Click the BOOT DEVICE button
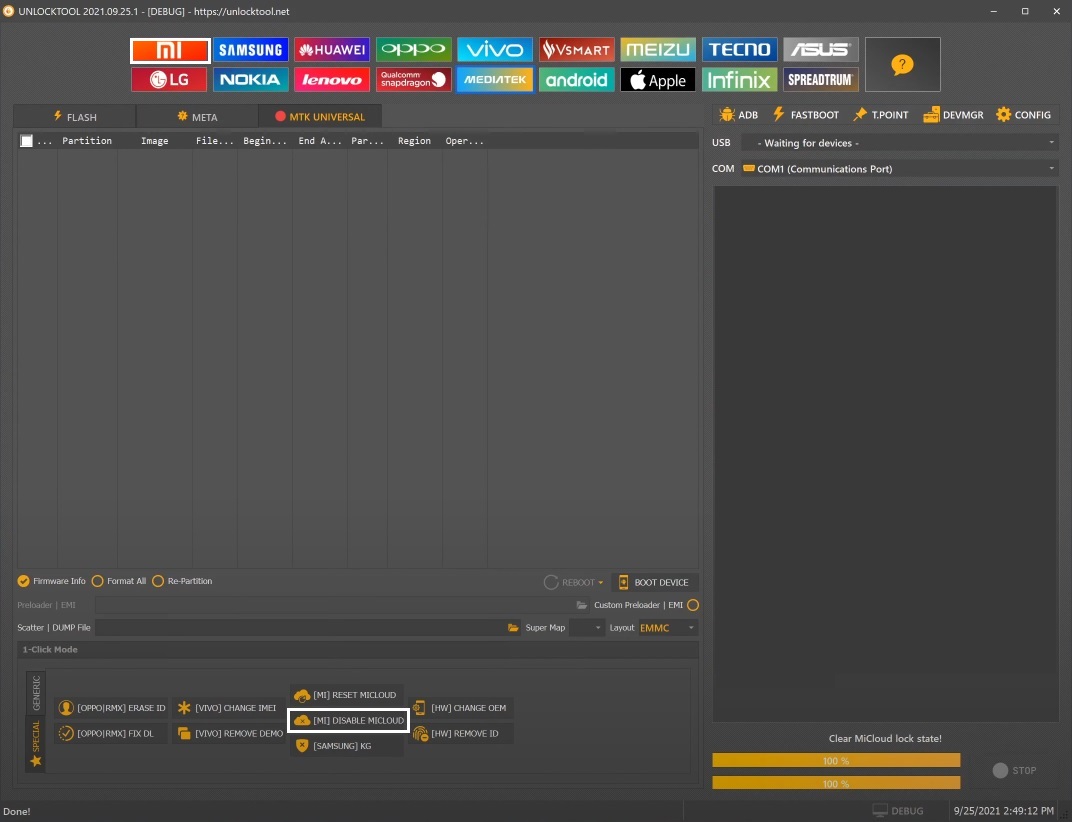 tap(654, 583)
